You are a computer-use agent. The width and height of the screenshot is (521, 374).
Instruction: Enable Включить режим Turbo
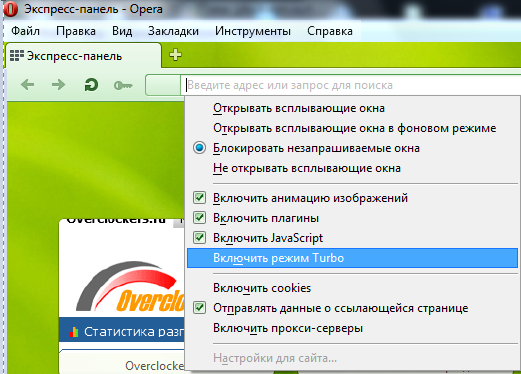[x=352, y=258]
